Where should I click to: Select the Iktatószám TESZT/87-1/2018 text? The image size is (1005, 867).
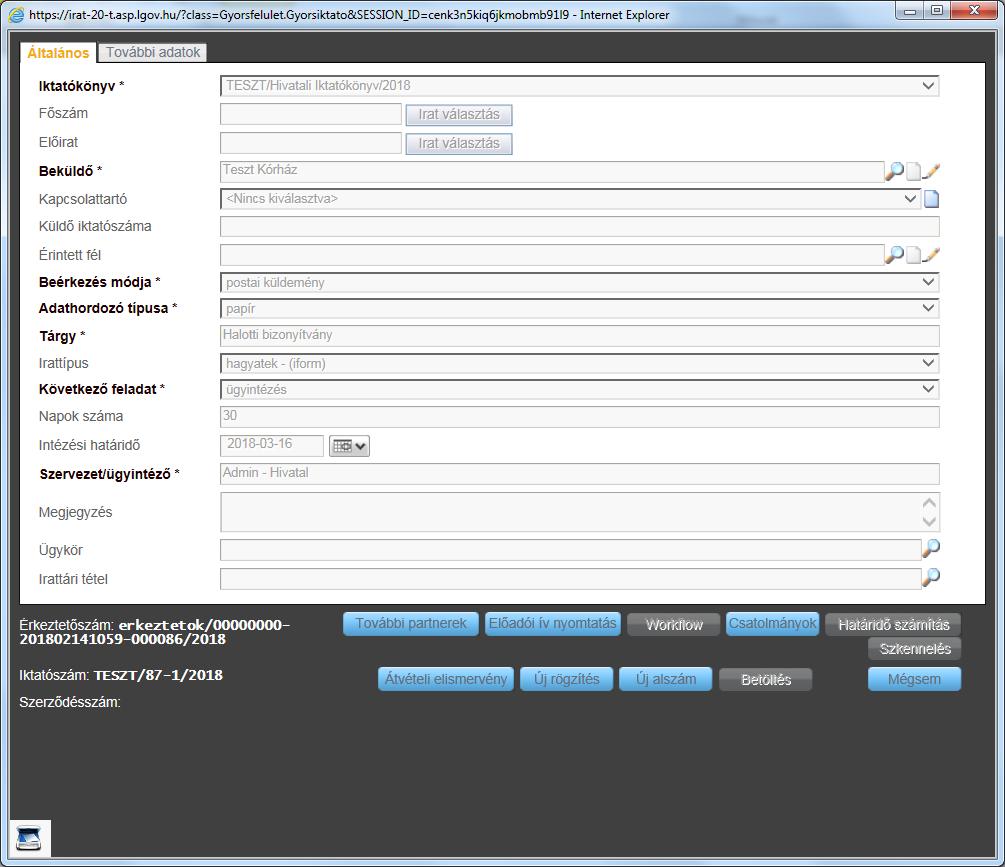tap(158, 675)
